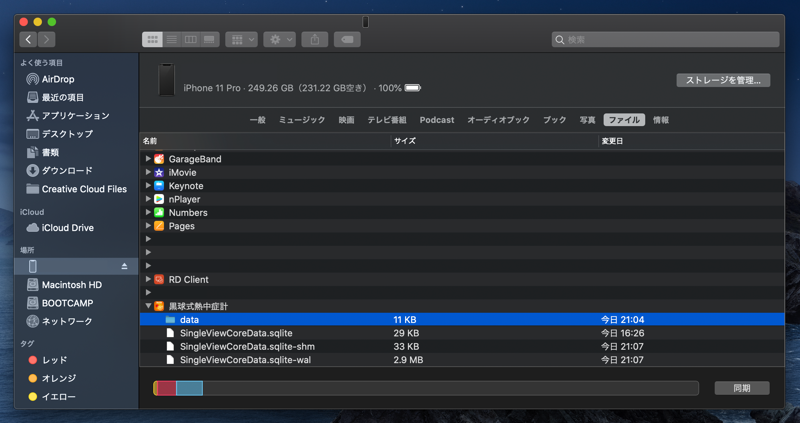Select the data folder row

coord(462,319)
